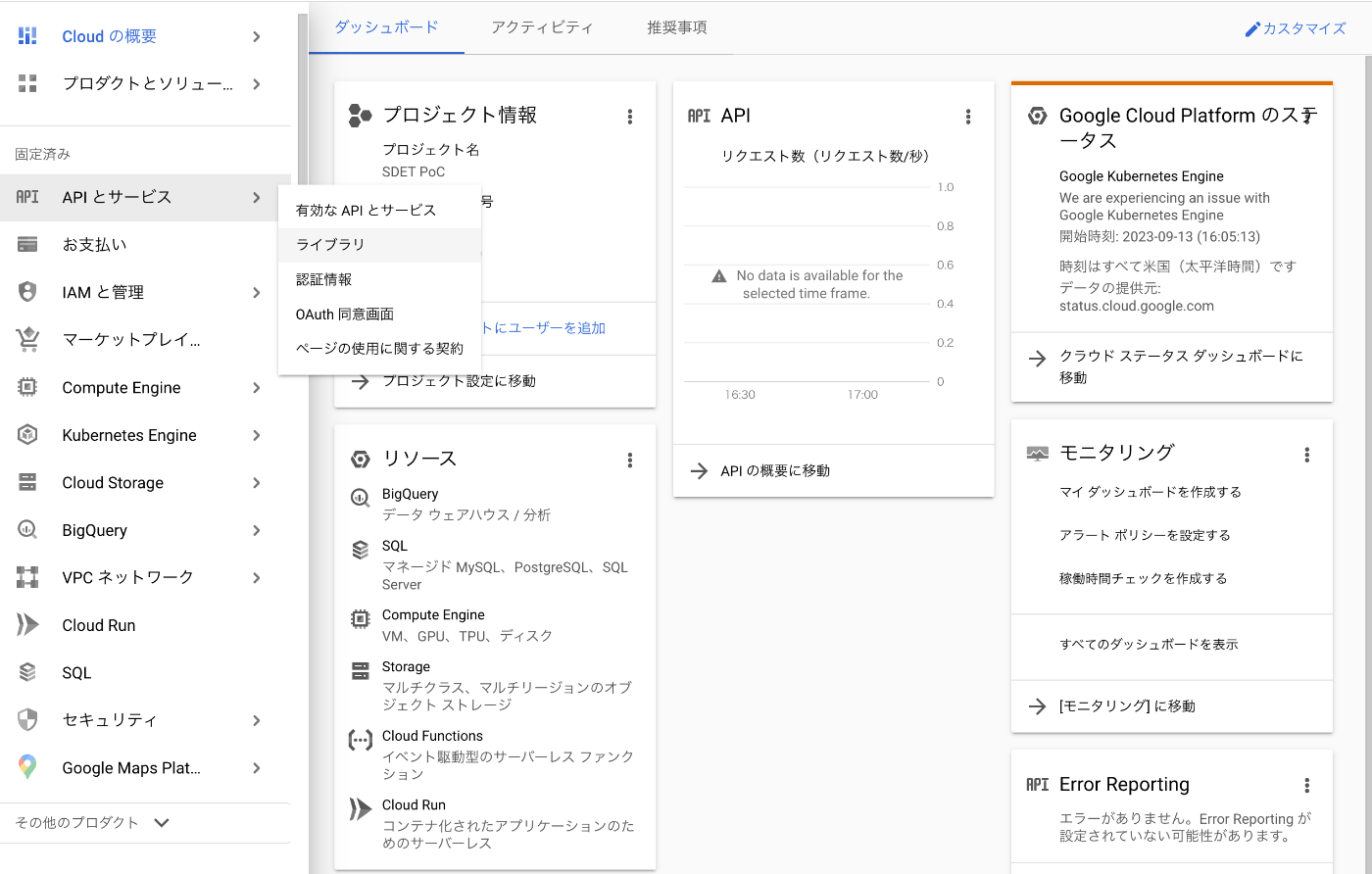1372x874 pixels.
Task: Select 有効な API とサービス from the flyout
Action: pos(379,210)
